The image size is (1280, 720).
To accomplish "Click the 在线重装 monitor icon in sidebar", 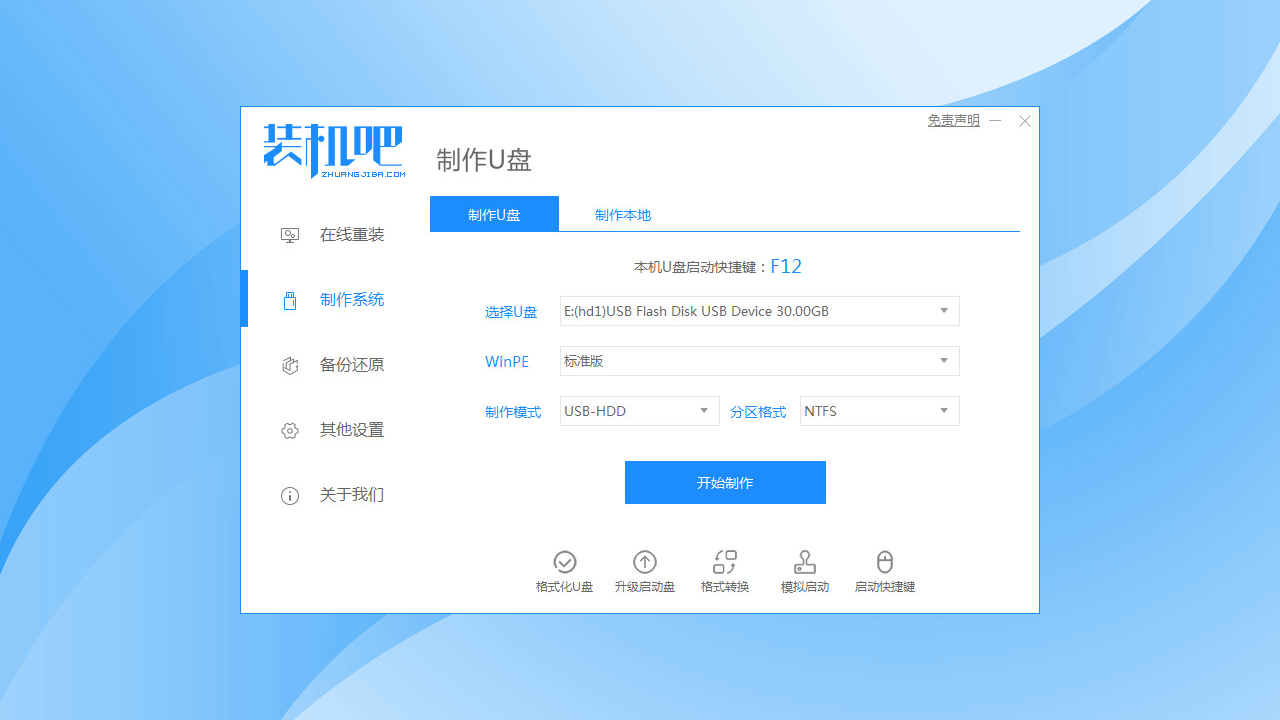I will (290, 235).
